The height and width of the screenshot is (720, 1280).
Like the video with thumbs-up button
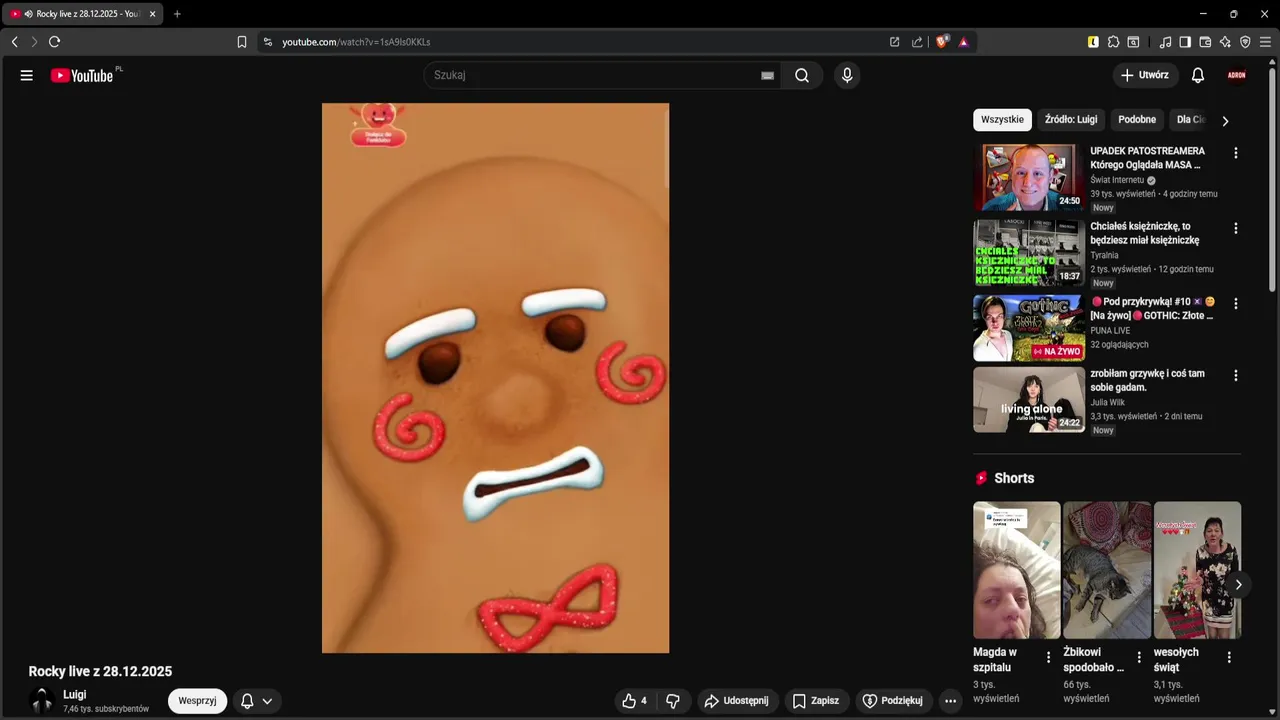coord(634,701)
